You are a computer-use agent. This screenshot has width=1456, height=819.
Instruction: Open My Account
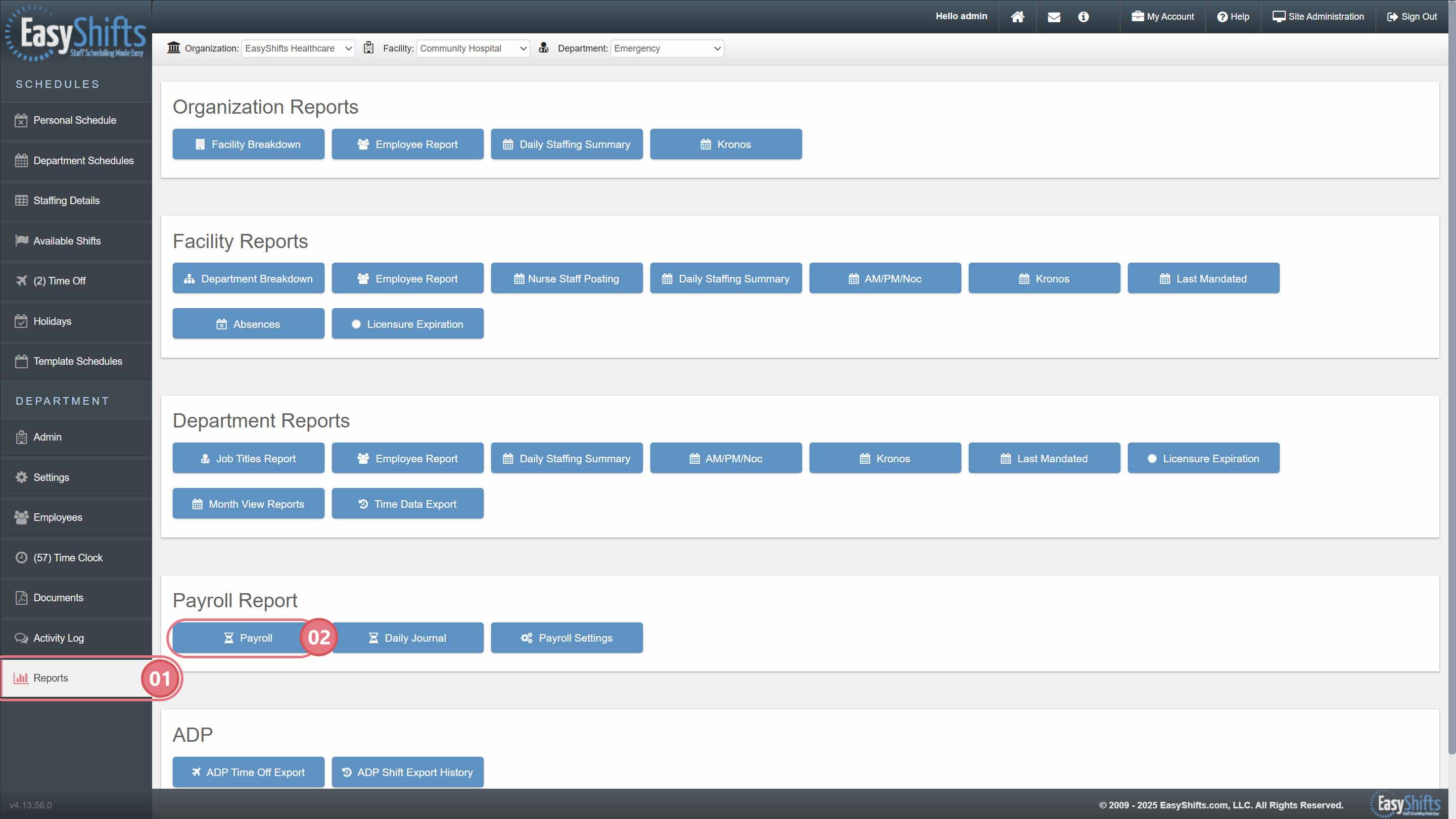coord(1163,16)
